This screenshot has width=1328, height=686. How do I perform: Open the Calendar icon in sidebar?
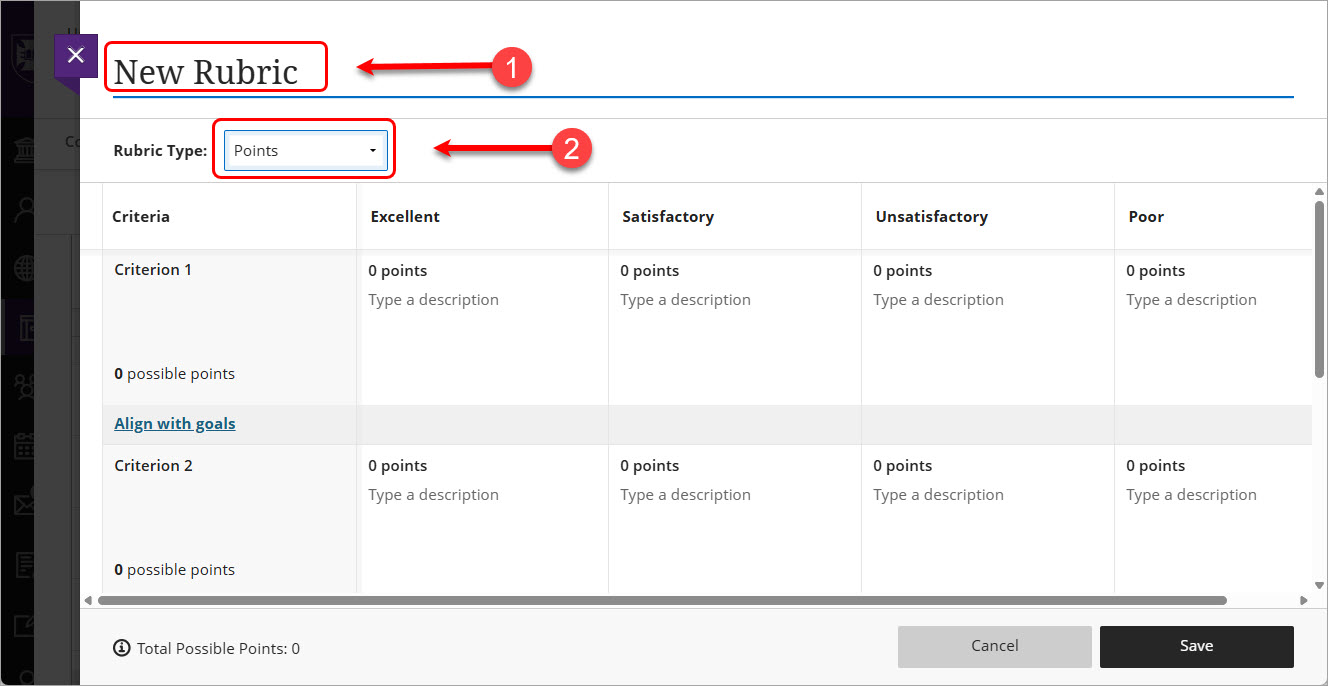(26, 445)
